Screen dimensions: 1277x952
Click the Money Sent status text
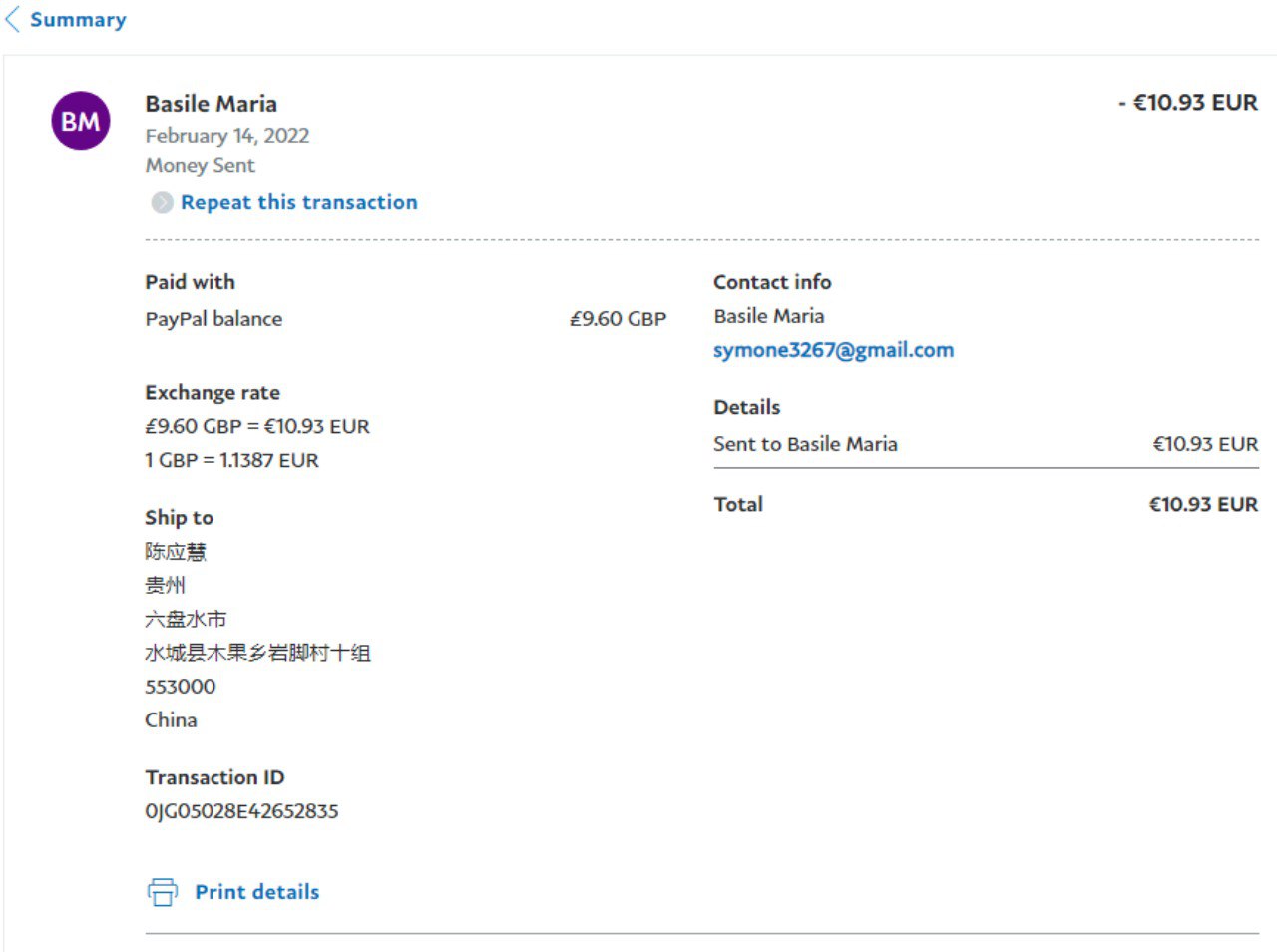click(200, 166)
